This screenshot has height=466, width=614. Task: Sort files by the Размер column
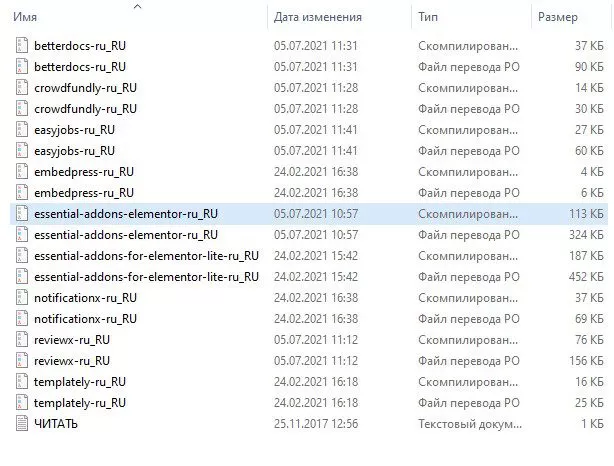pos(557,17)
